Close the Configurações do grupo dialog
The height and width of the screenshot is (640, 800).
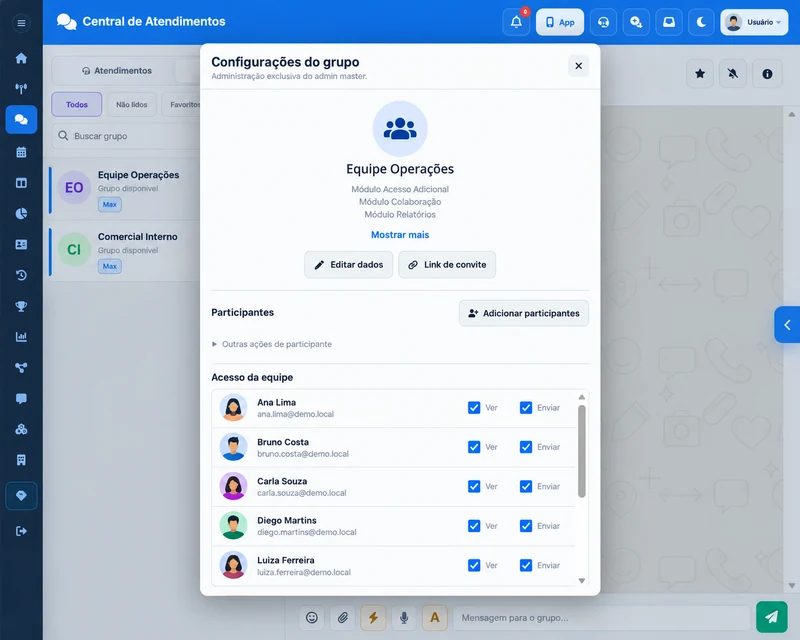579,66
